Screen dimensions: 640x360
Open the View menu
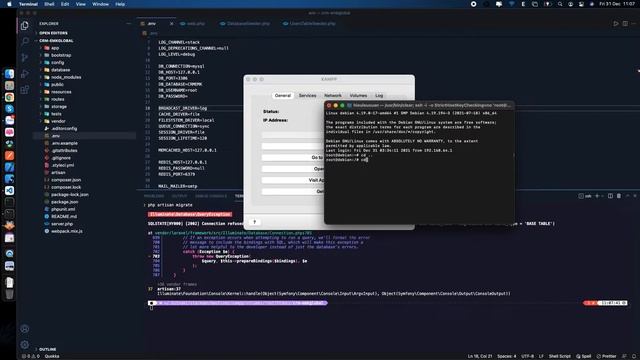tap(81, 4)
